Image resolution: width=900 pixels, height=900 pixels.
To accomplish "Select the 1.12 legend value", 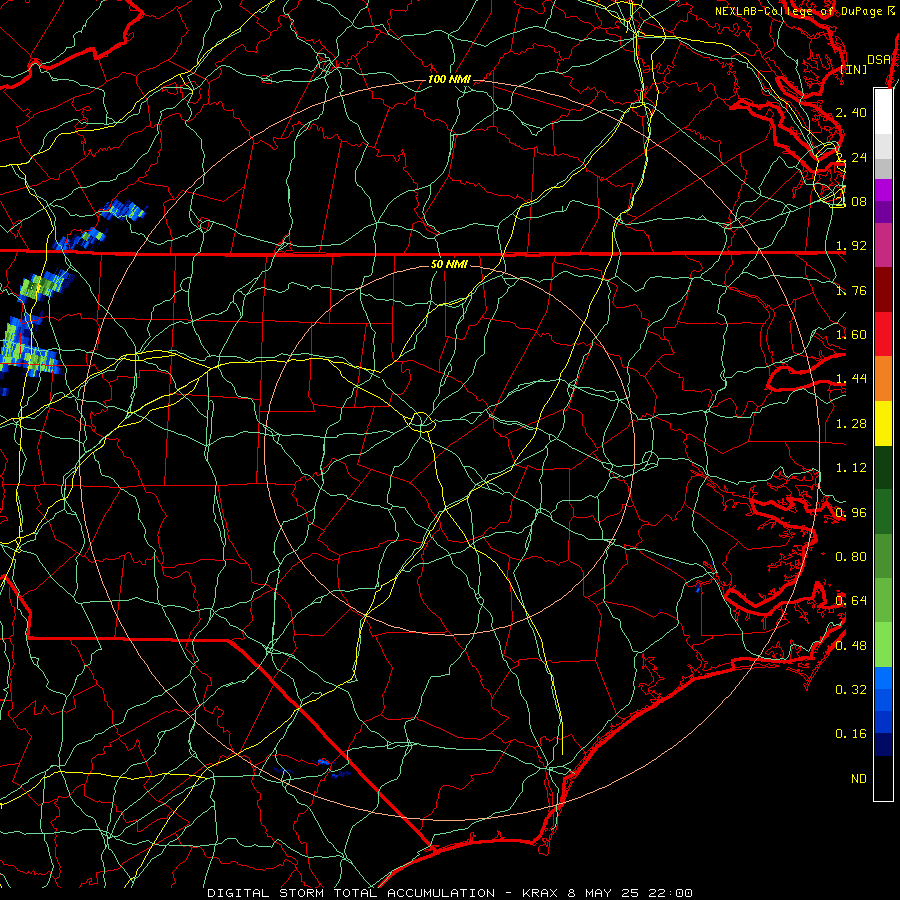I will pyautogui.click(x=851, y=468).
